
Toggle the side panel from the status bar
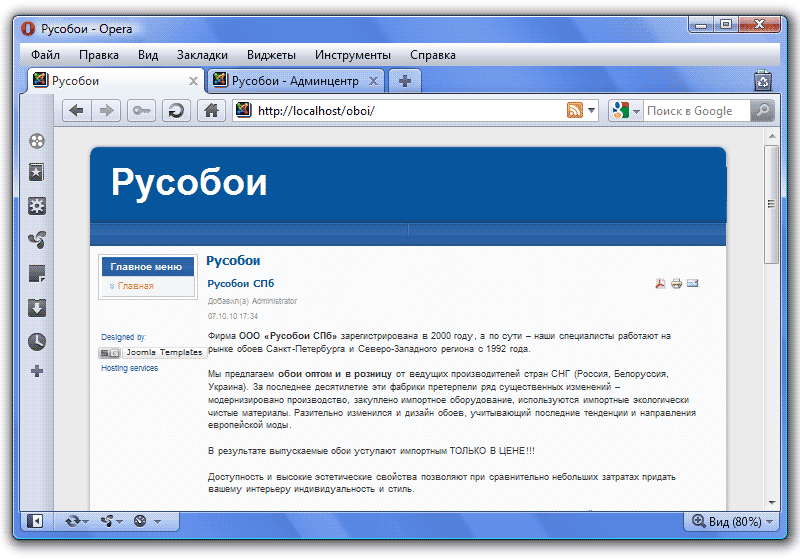pyautogui.click(x=36, y=521)
